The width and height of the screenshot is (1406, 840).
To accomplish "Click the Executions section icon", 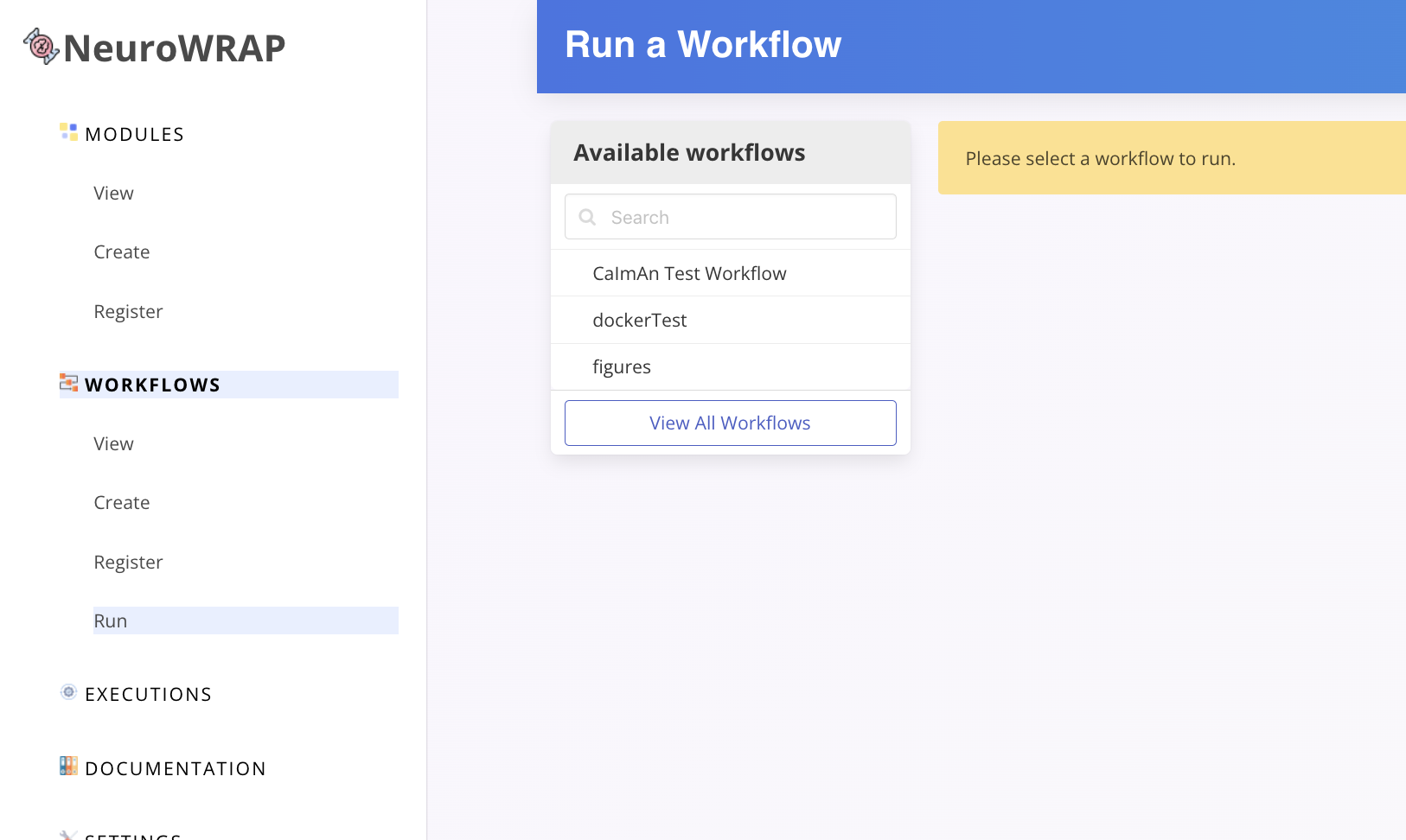I will pos(68,692).
